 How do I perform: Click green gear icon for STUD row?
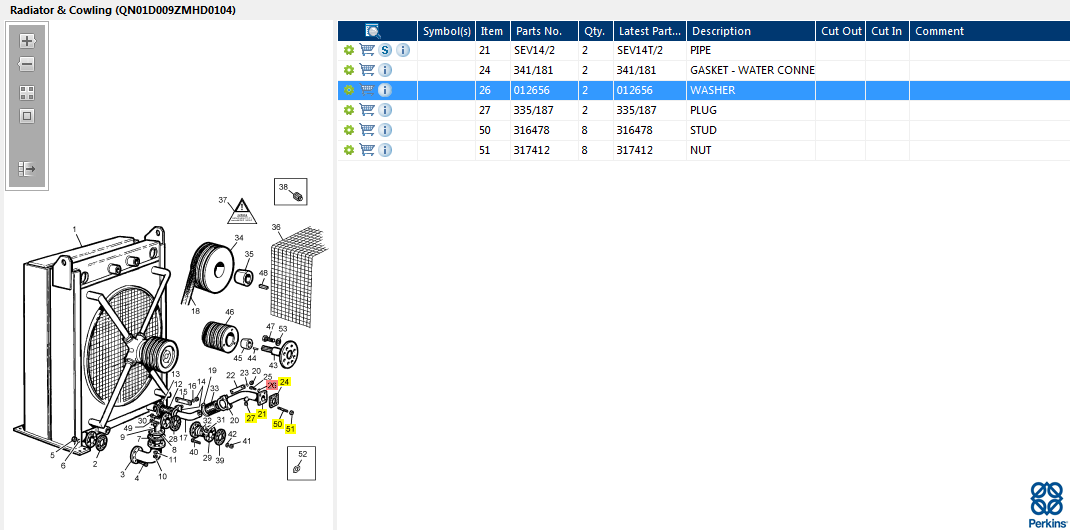tap(349, 130)
